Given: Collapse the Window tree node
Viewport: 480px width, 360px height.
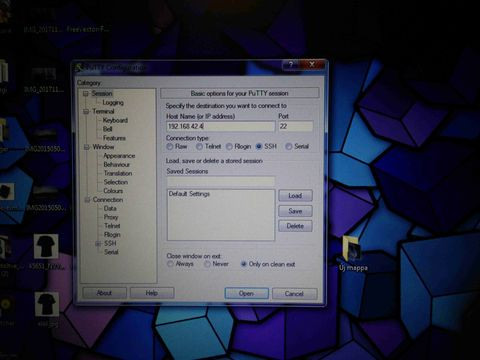Looking at the screenshot, I should (87, 147).
